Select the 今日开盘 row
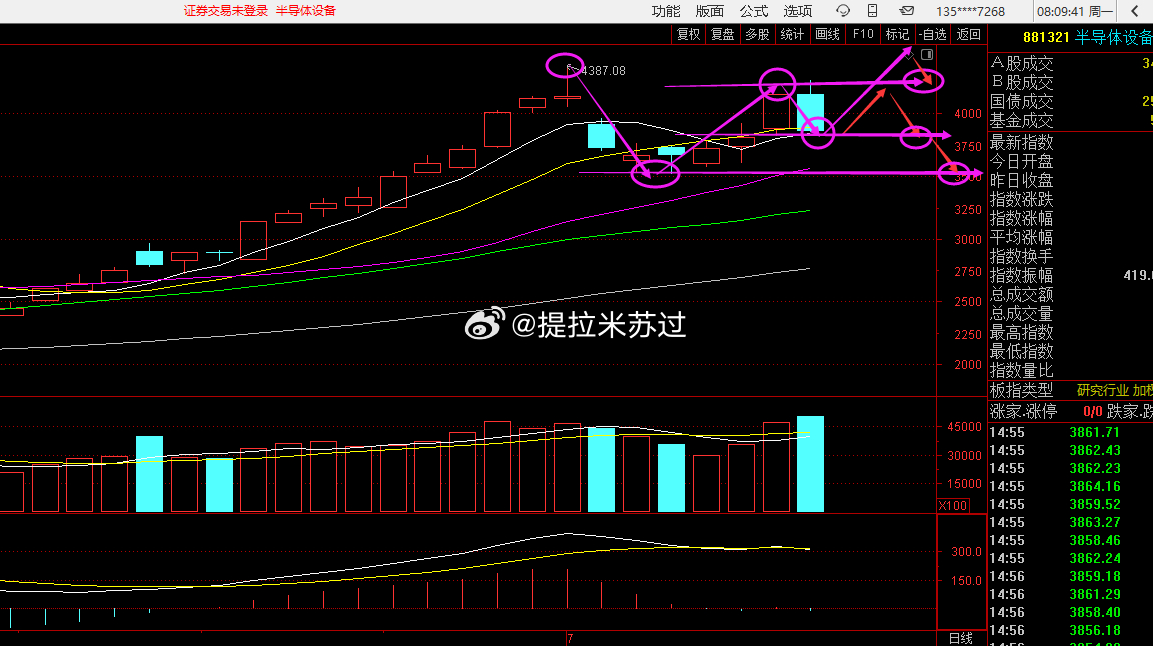 coord(1070,162)
